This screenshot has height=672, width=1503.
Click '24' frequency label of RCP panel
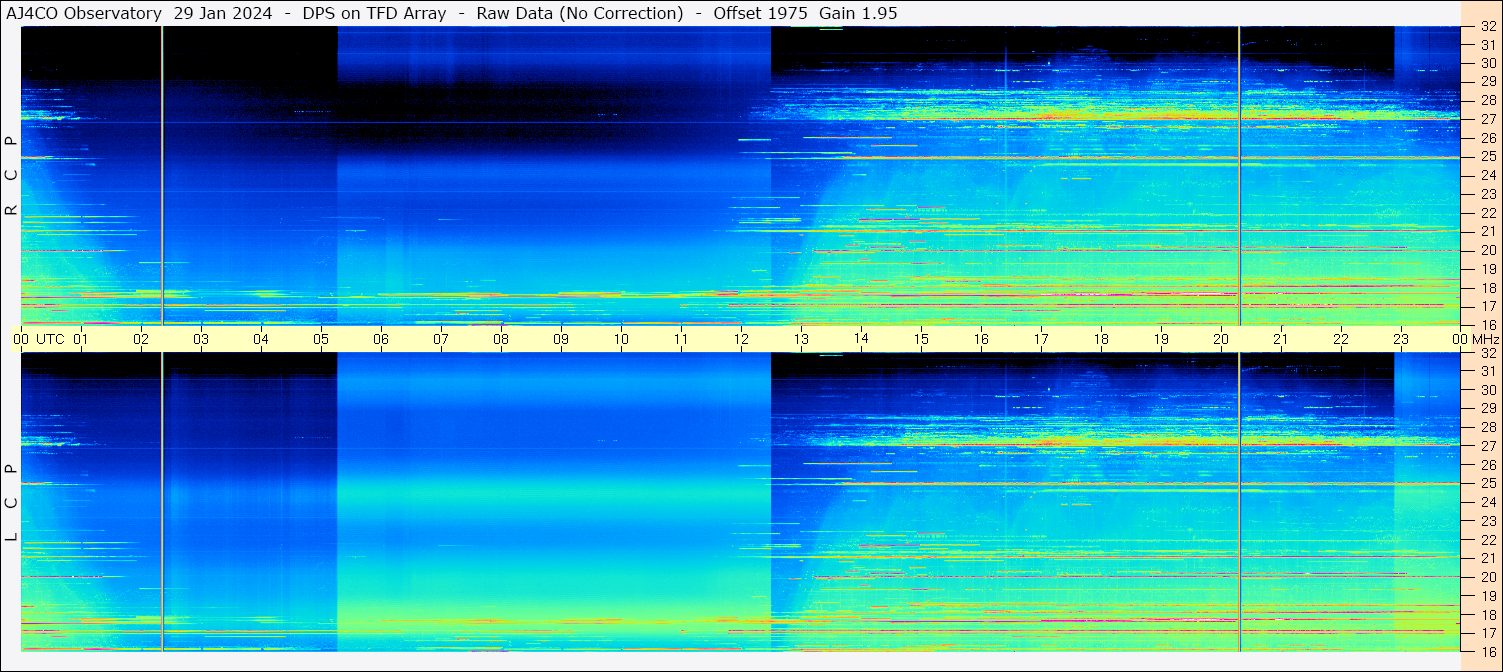pos(1488,176)
